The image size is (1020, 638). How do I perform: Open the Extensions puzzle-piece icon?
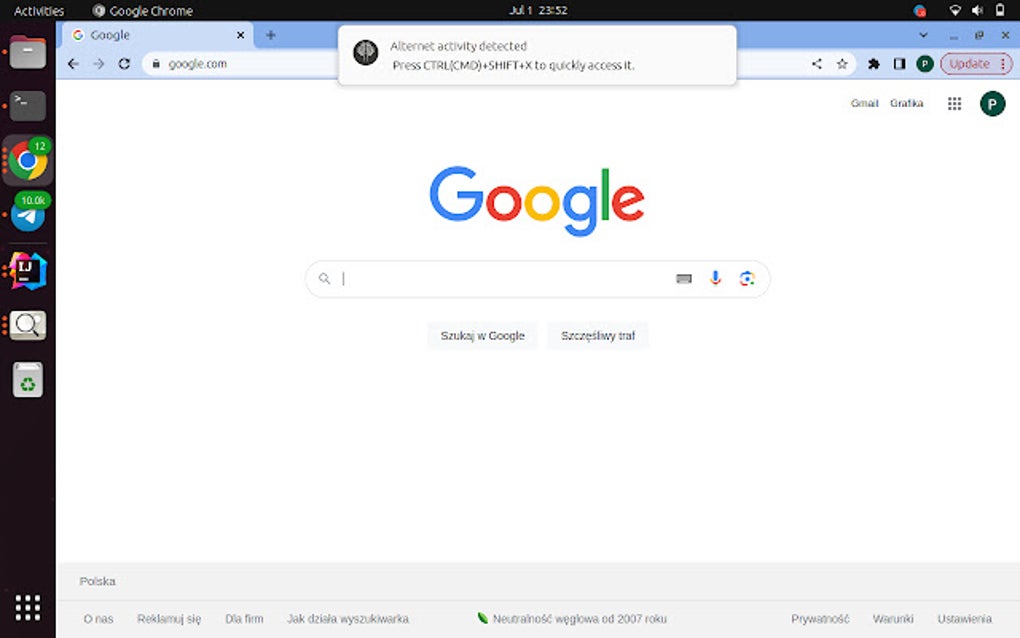[872, 63]
